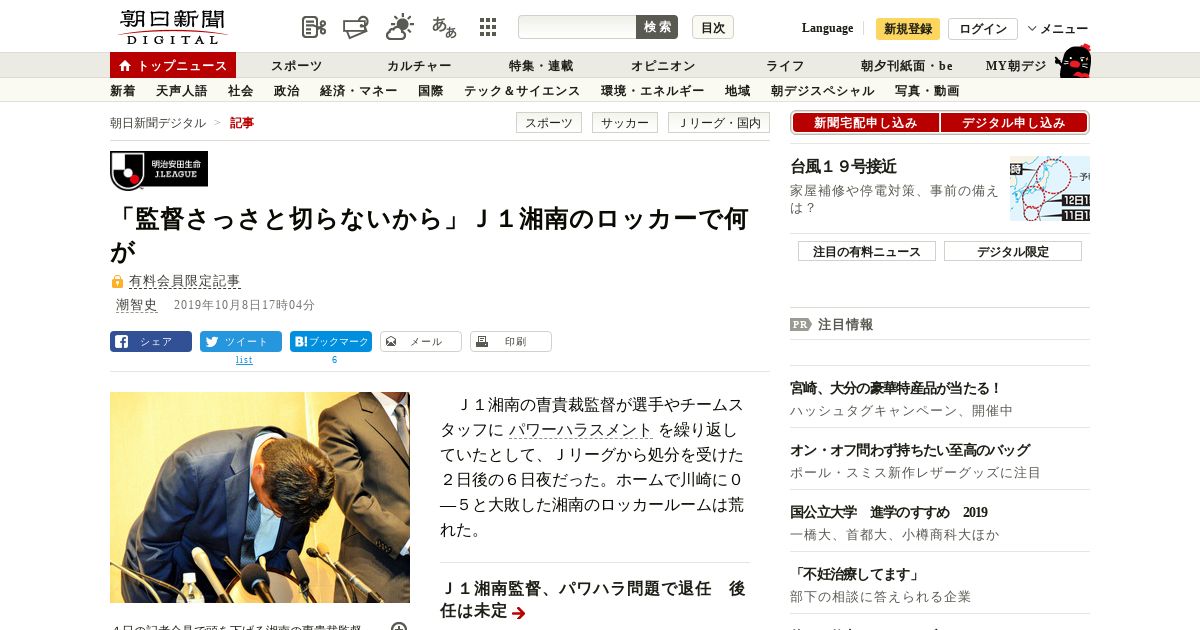Viewport: 1200px width, 630px height.
Task: Open 新着 in the sub navigation
Action: (x=123, y=90)
